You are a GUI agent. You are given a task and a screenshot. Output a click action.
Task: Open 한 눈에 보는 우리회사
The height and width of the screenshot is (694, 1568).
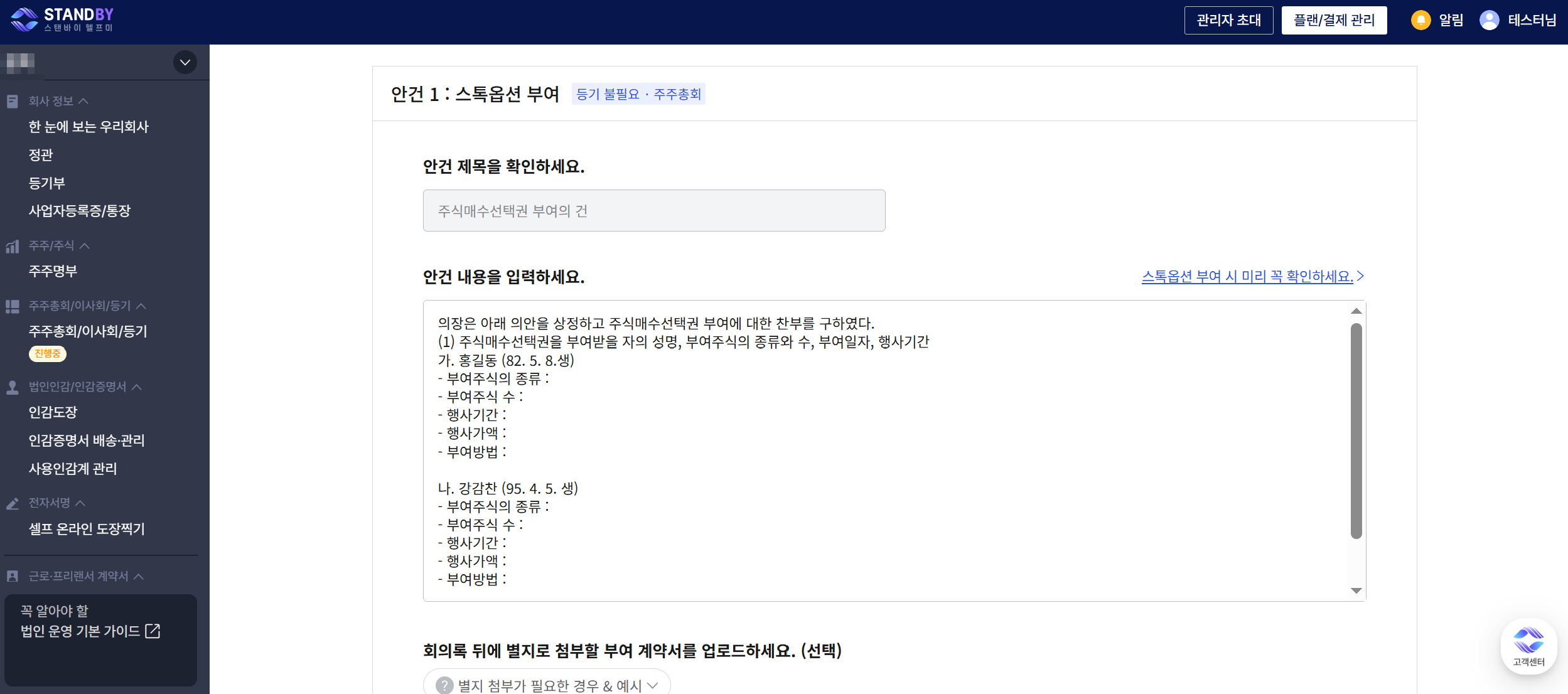click(x=89, y=127)
